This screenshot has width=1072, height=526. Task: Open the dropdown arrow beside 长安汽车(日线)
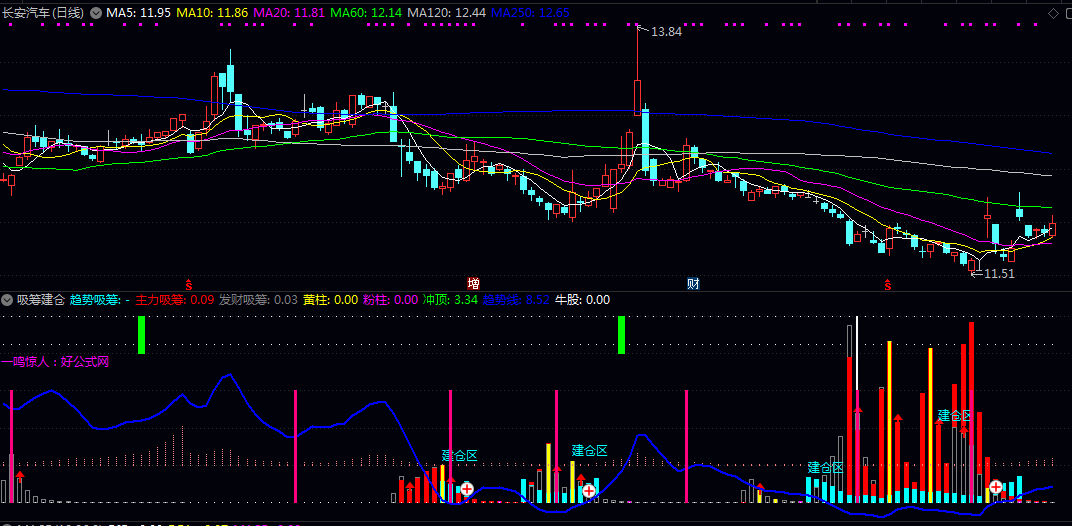[x=96, y=12]
